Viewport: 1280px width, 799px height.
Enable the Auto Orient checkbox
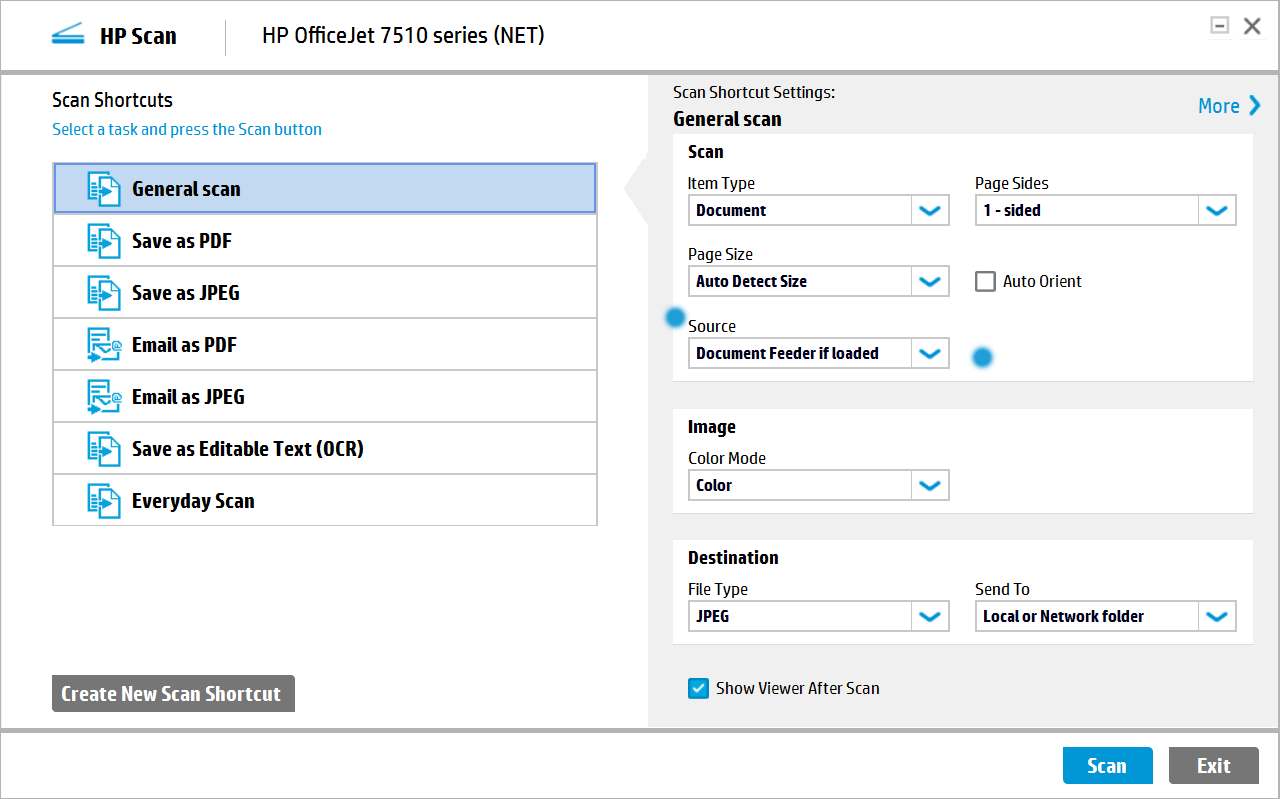point(985,281)
